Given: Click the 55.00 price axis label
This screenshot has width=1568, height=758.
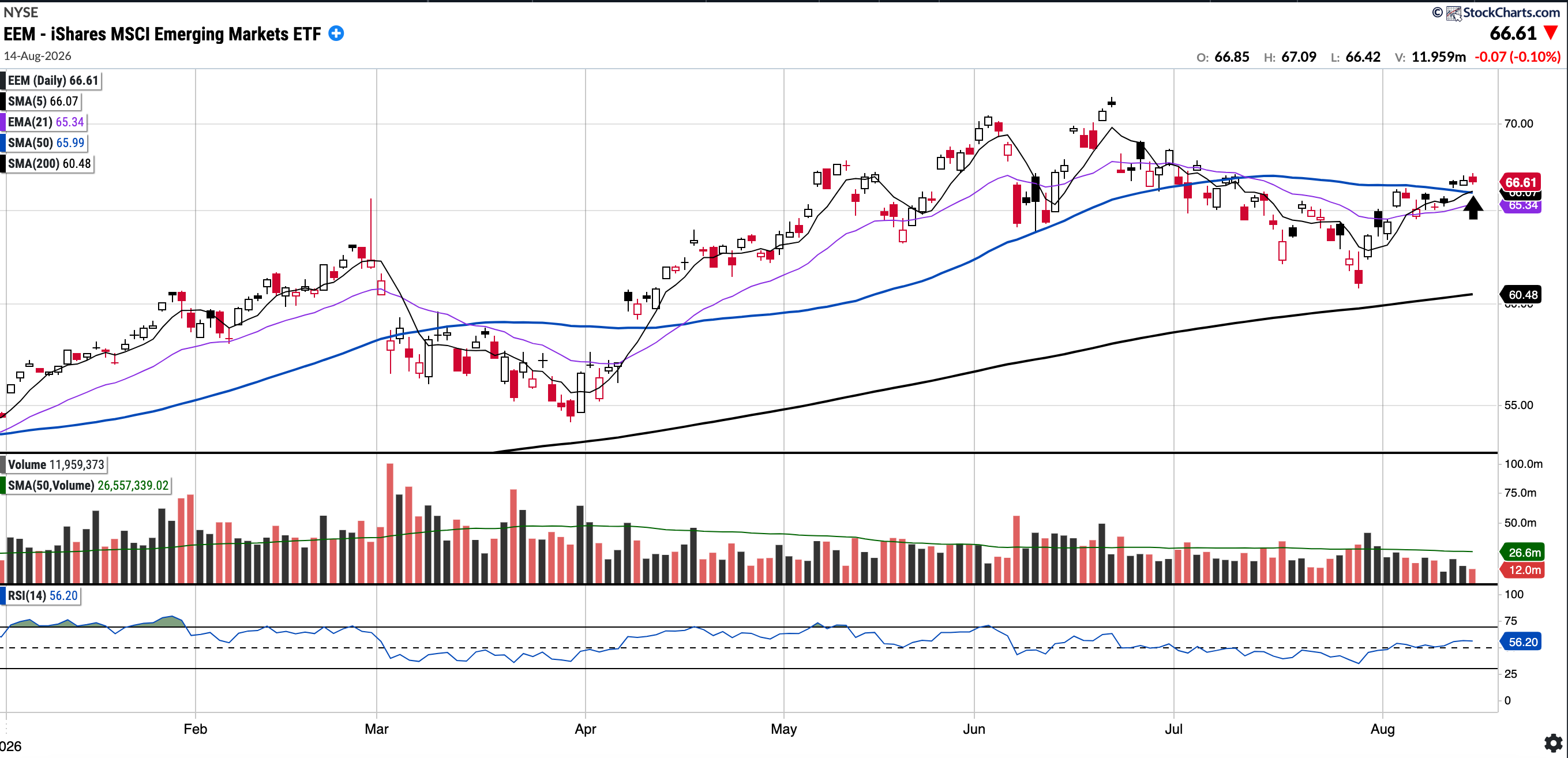Looking at the screenshot, I should (1519, 405).
